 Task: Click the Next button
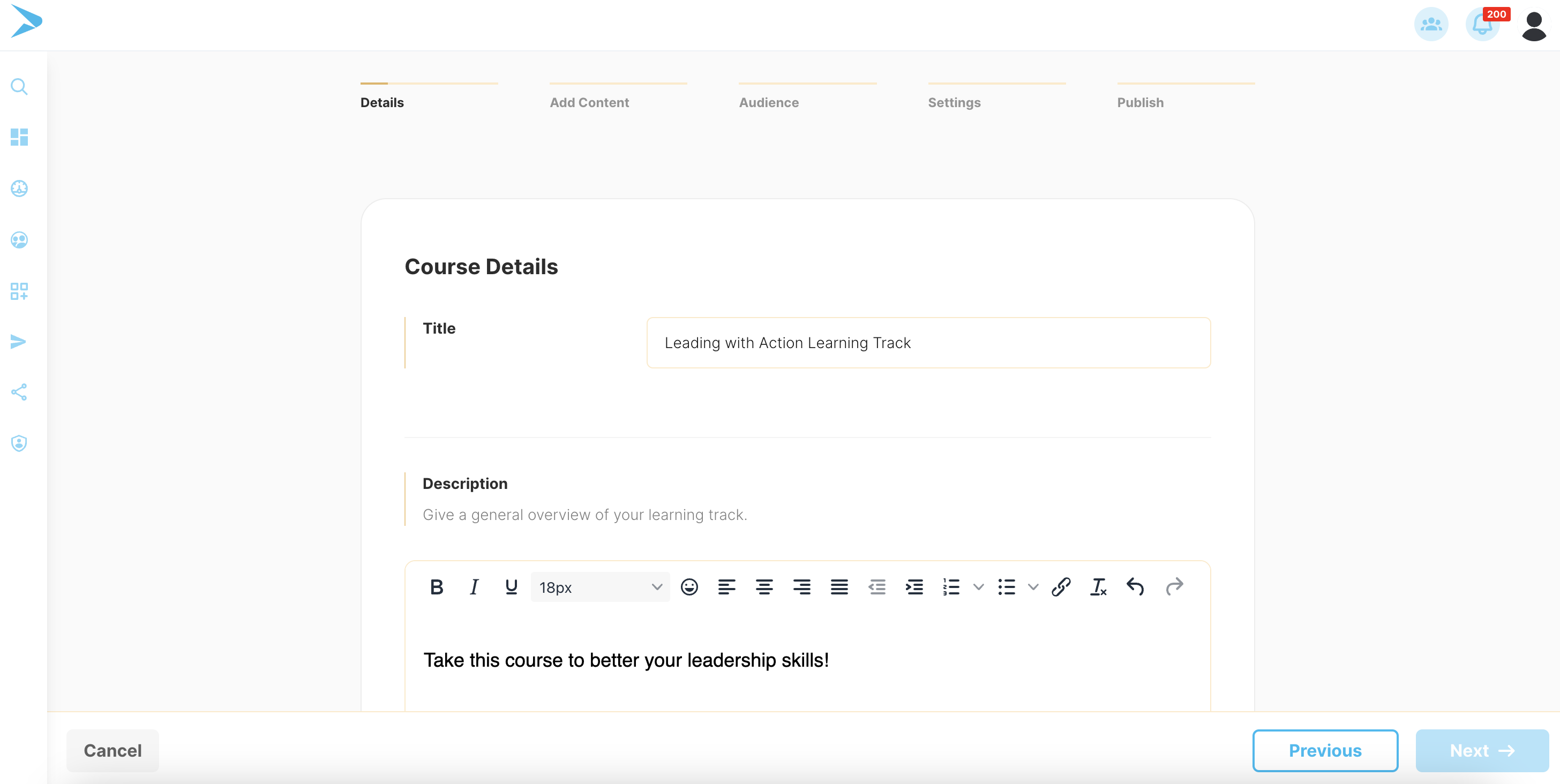[x=1482, y=751]
